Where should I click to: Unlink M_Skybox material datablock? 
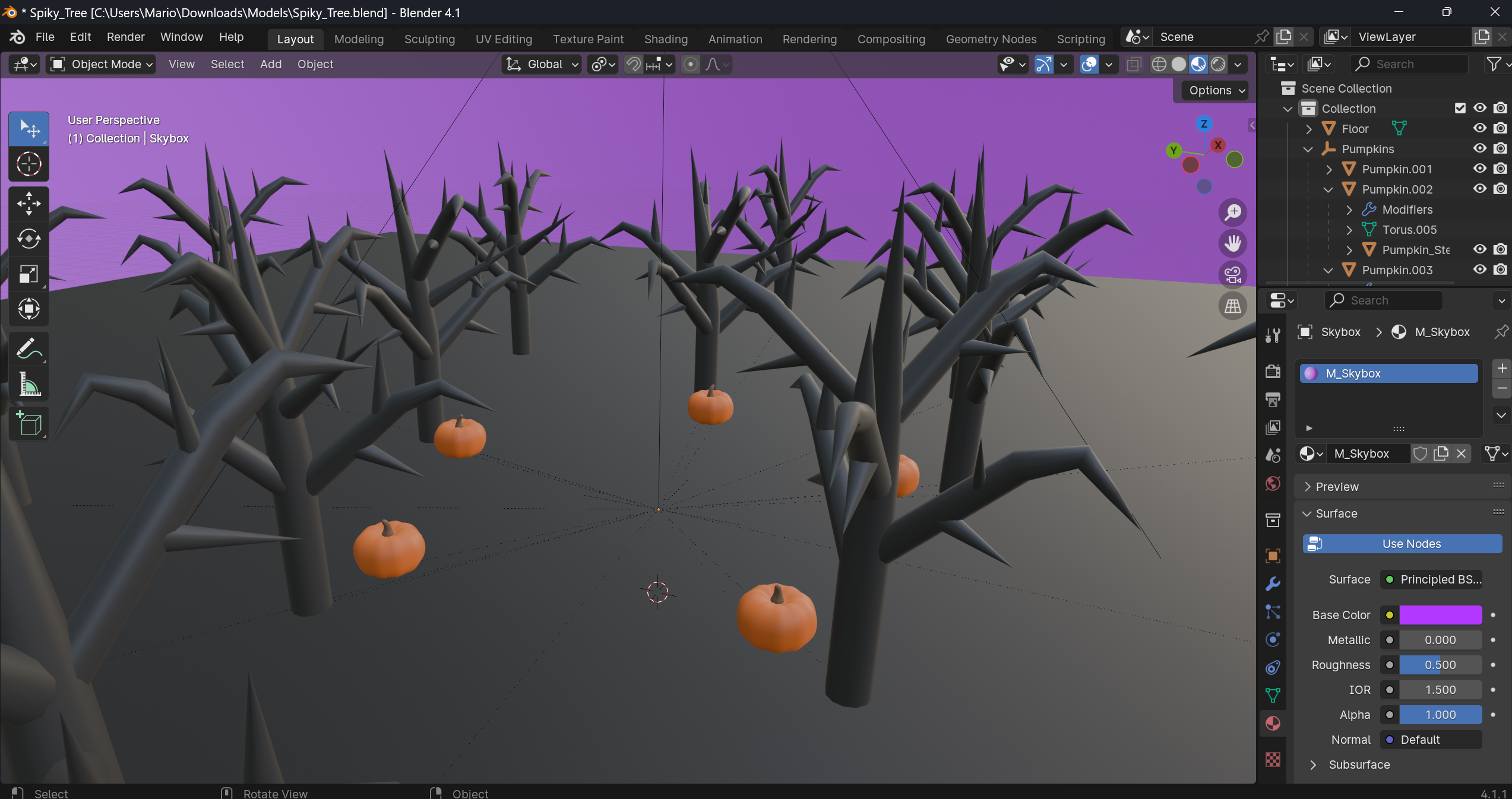(1462, 454)
